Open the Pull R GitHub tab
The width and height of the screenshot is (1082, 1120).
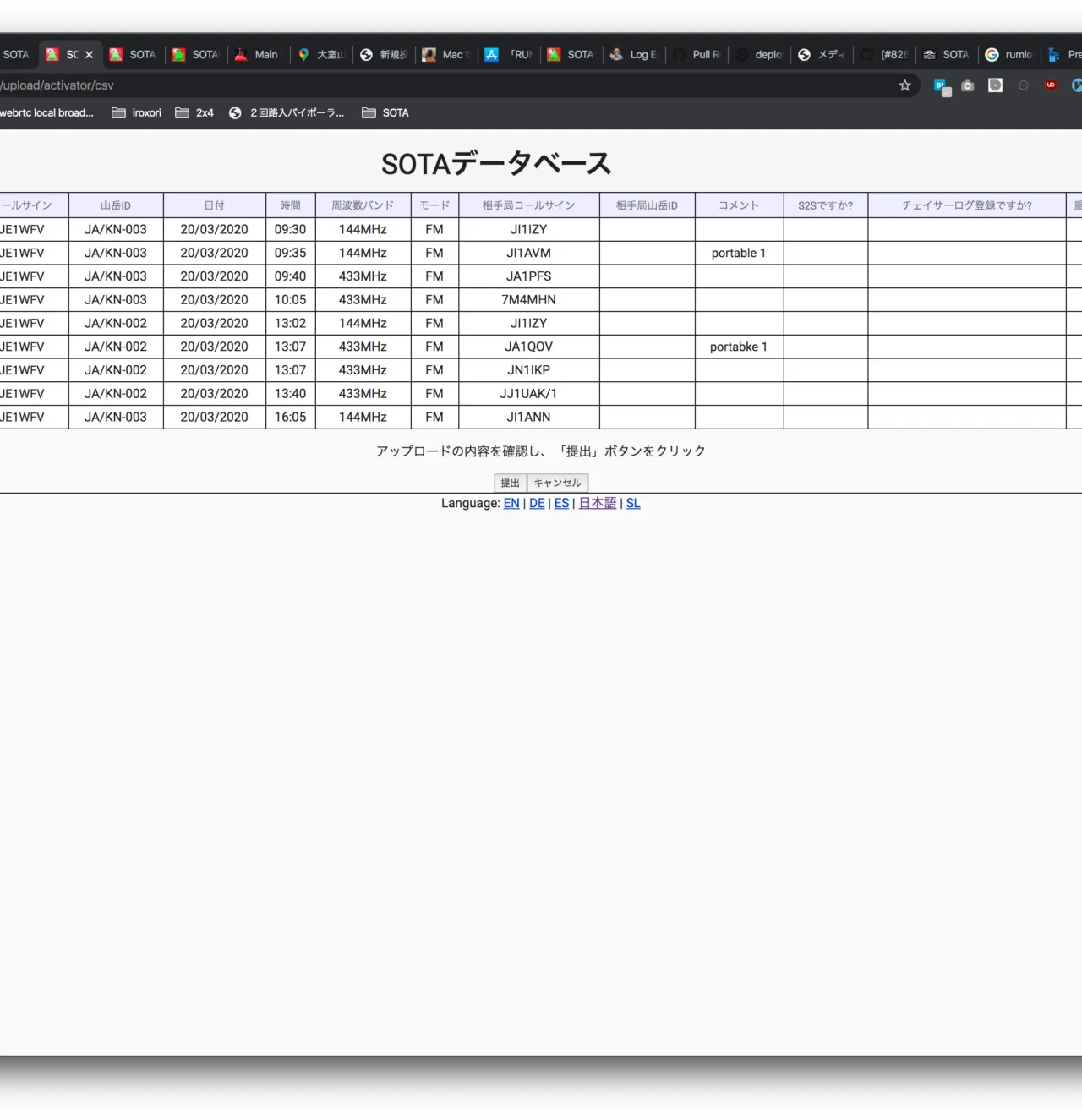[x=698, y=55]
